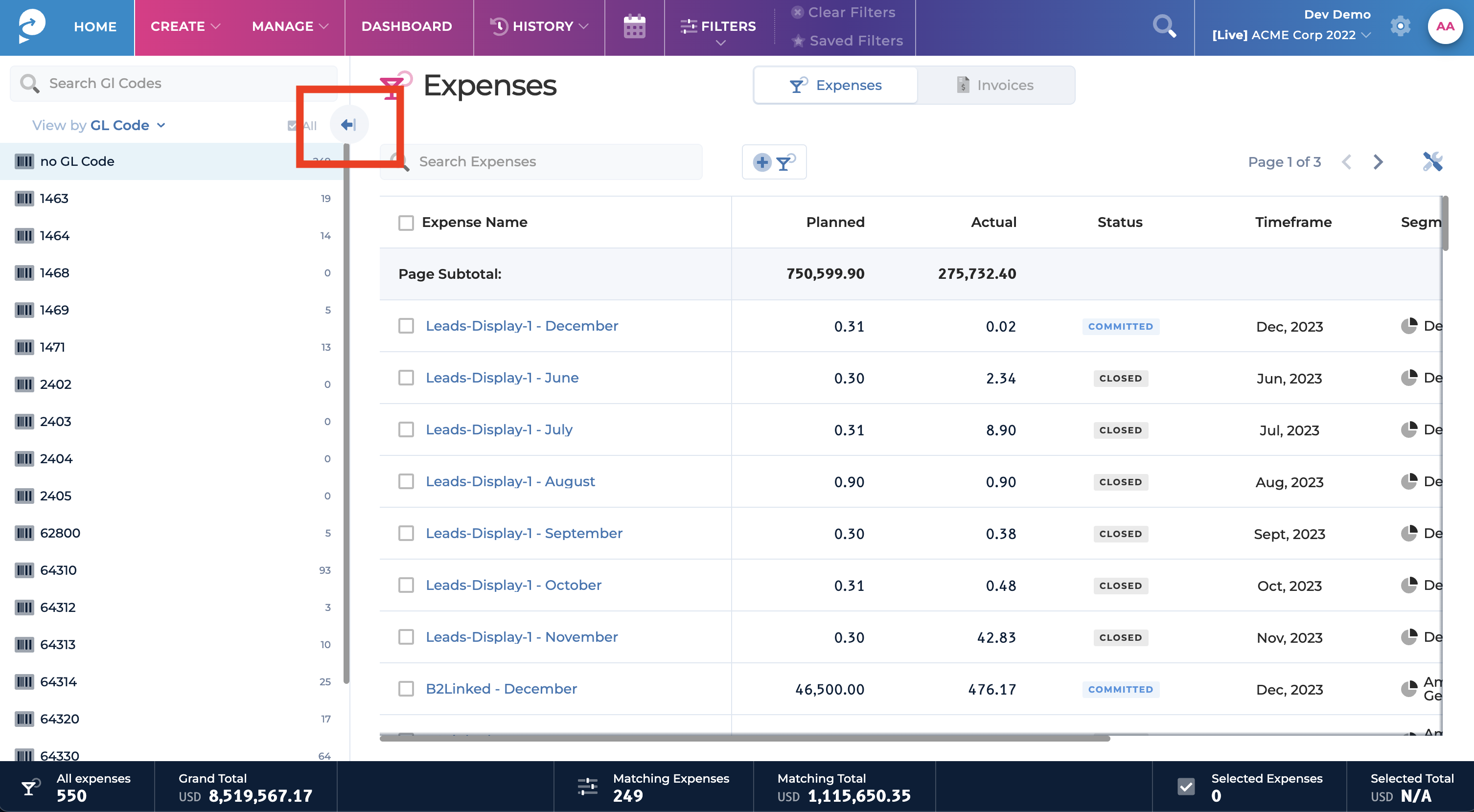
Task: Click the expenses table vertical scrollbar
Action: point(1446,223)
